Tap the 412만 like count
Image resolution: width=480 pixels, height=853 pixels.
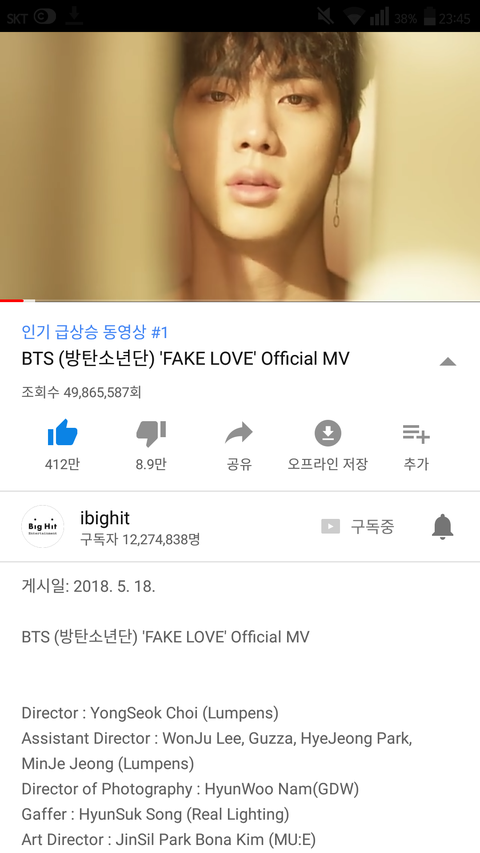tap(62, 464)
